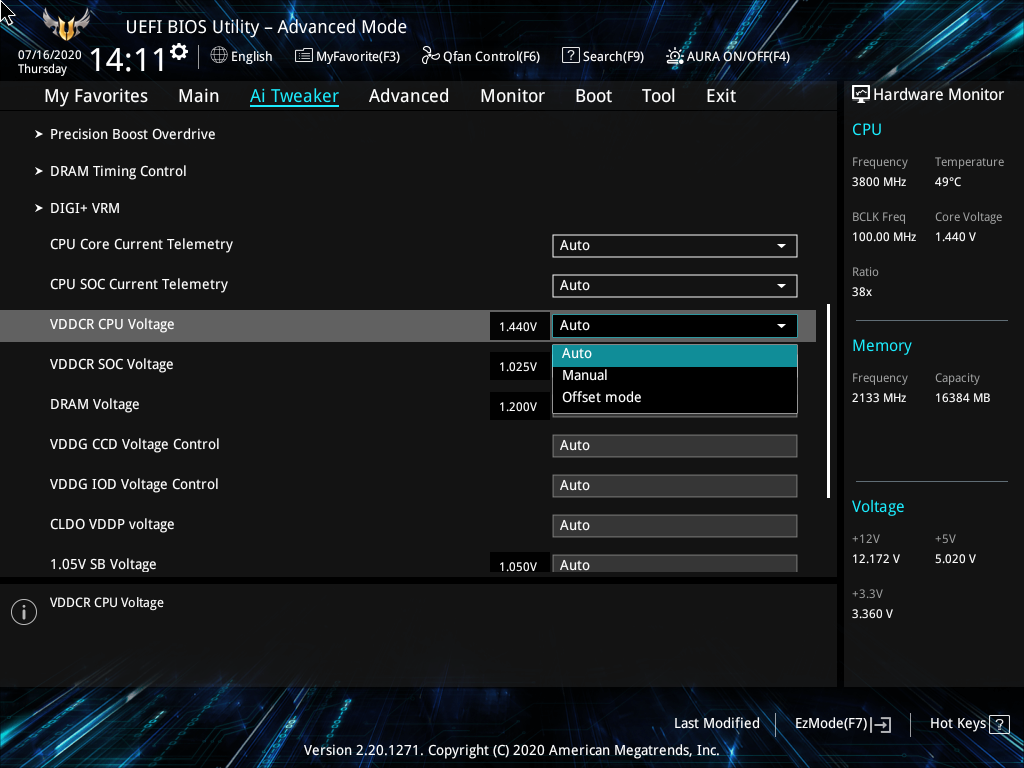Click the Hardware Monitor screen icon

click(861, 95)
